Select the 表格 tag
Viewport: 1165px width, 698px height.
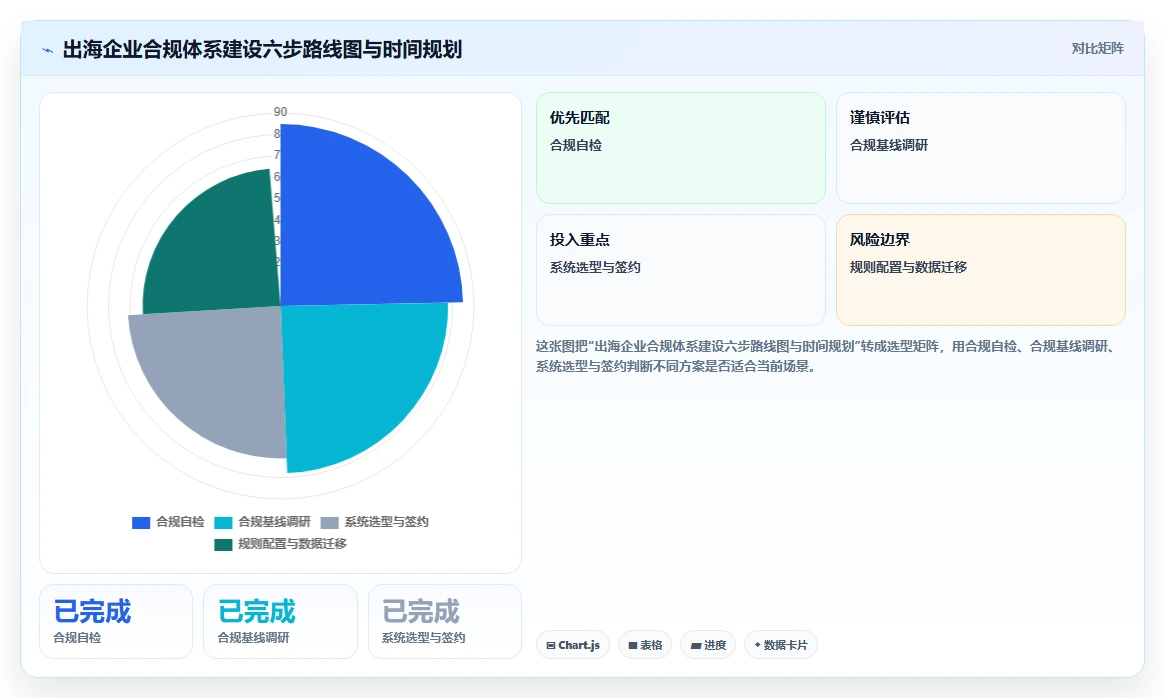coord(645,645)
